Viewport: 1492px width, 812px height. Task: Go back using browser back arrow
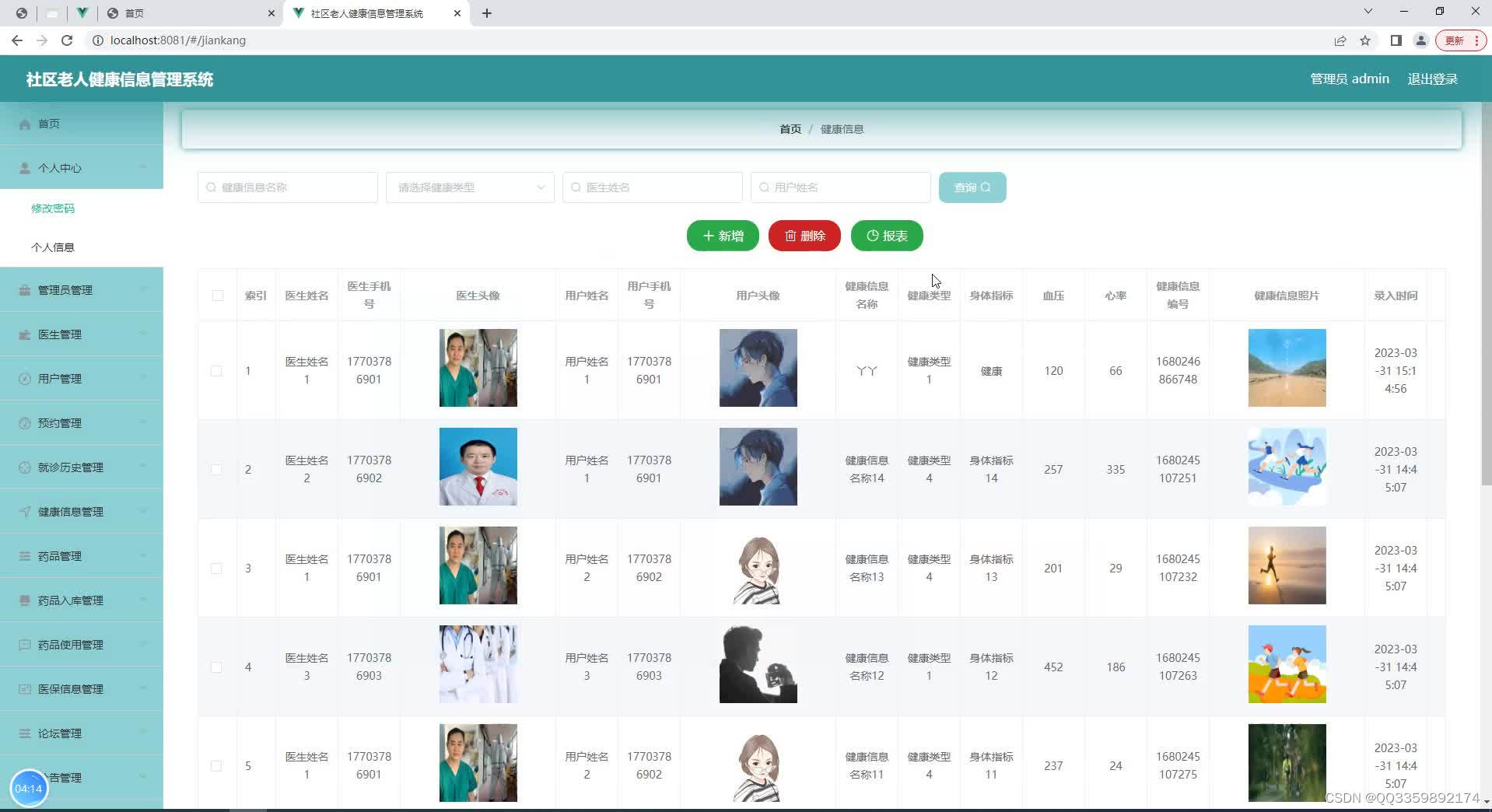click(17, 40)
